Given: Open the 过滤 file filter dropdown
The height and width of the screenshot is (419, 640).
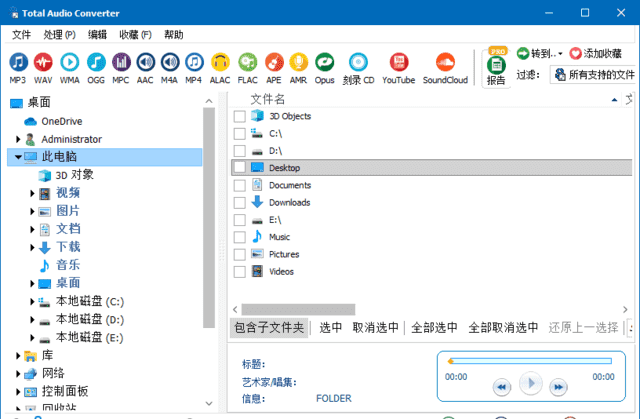Looking at the screenshot, I should (593, 75).
